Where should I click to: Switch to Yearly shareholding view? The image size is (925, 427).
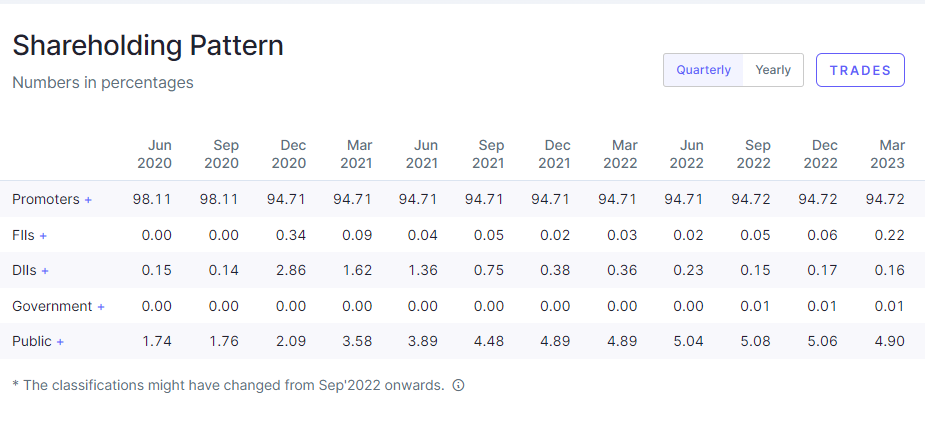pos(773,70)
